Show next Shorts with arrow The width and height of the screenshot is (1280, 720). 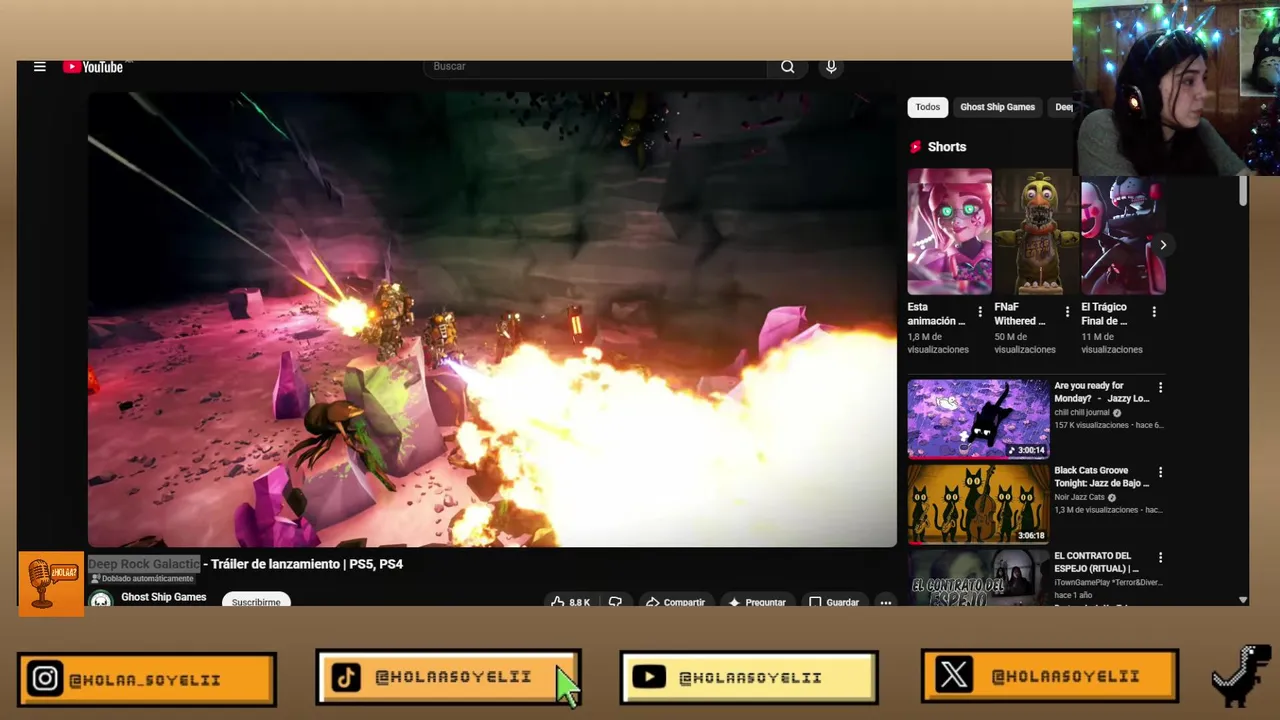(x=1163, y=245)
